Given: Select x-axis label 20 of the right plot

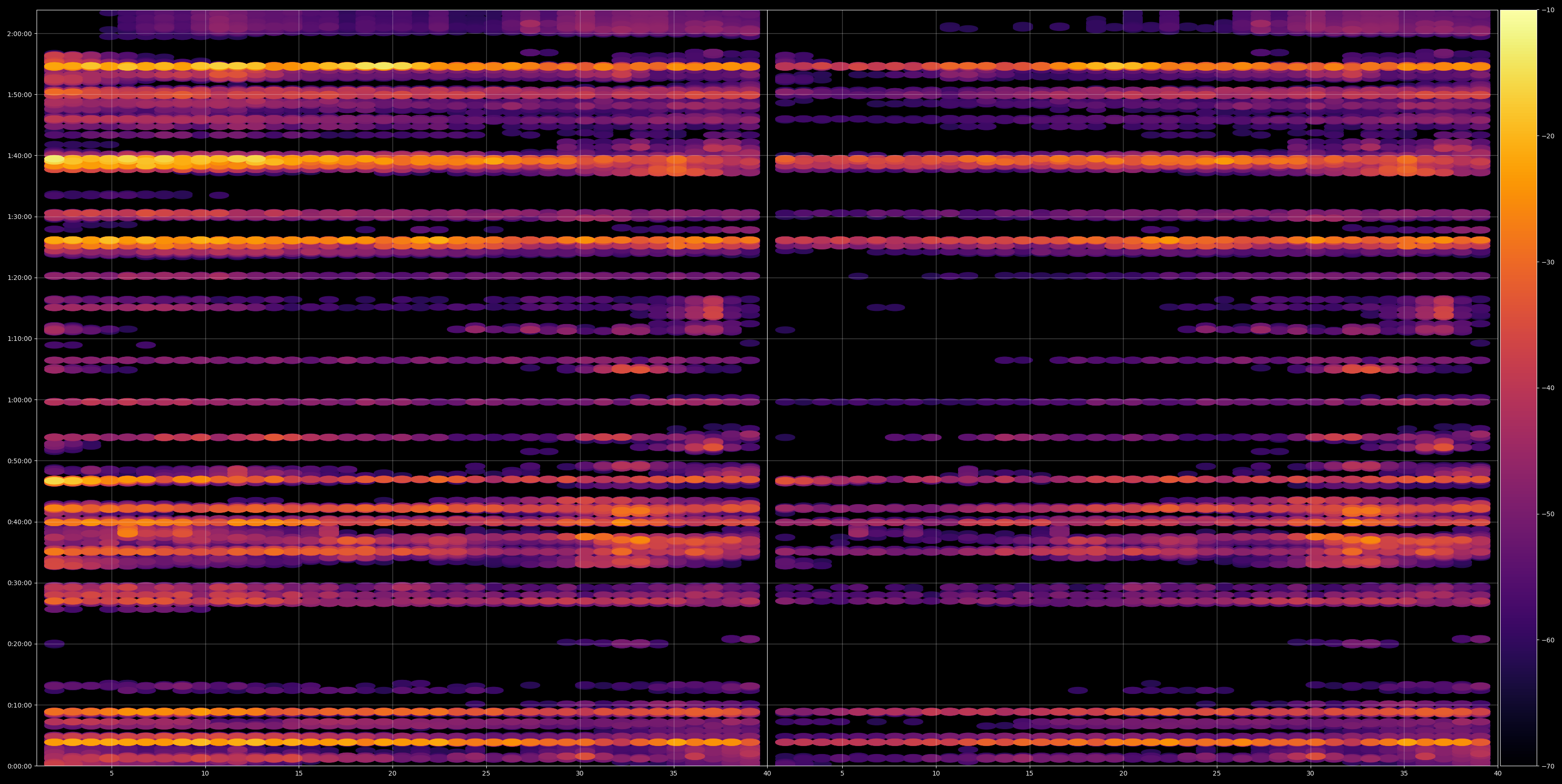Looking at the screenshot, I should pos(1123,774).
